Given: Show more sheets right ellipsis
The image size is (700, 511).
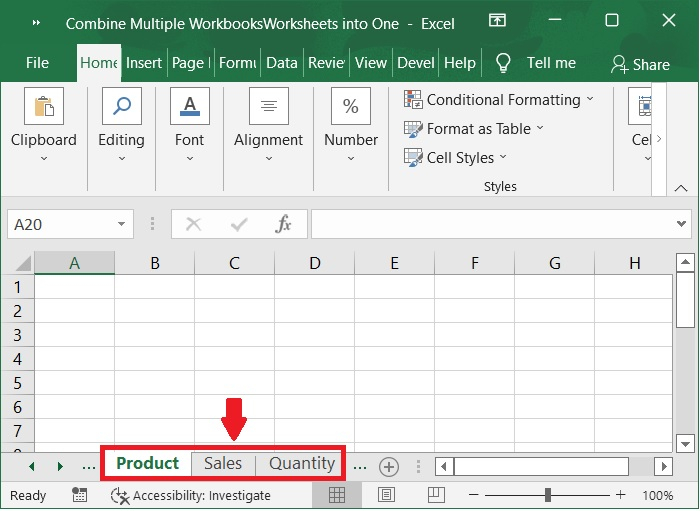Looking at the screenshot, I should click(x=360, y=467).
